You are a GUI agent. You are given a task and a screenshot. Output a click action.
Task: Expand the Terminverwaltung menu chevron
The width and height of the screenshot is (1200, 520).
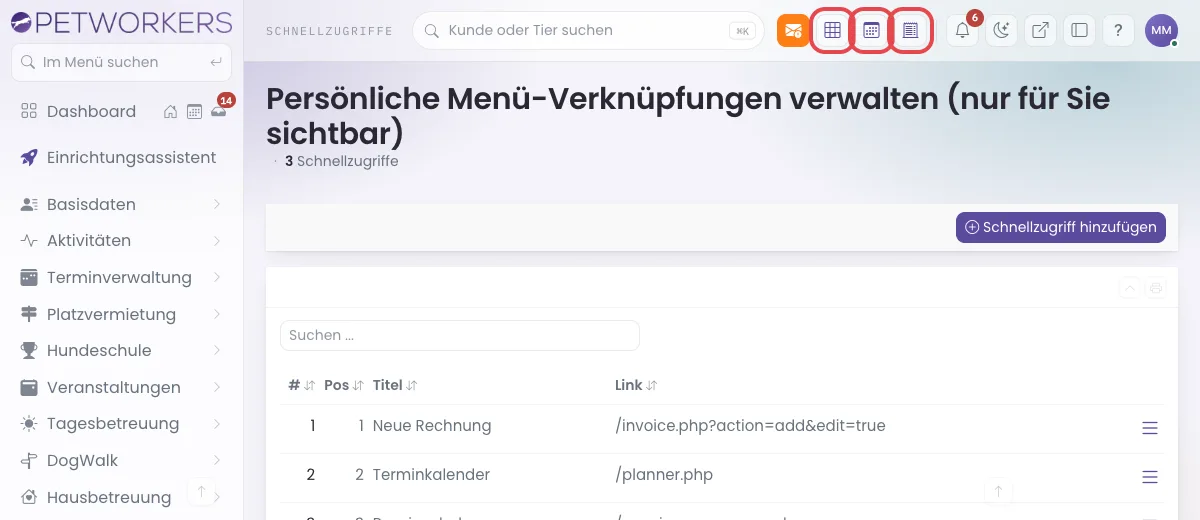pyautogui.click(x=217, y=277)
